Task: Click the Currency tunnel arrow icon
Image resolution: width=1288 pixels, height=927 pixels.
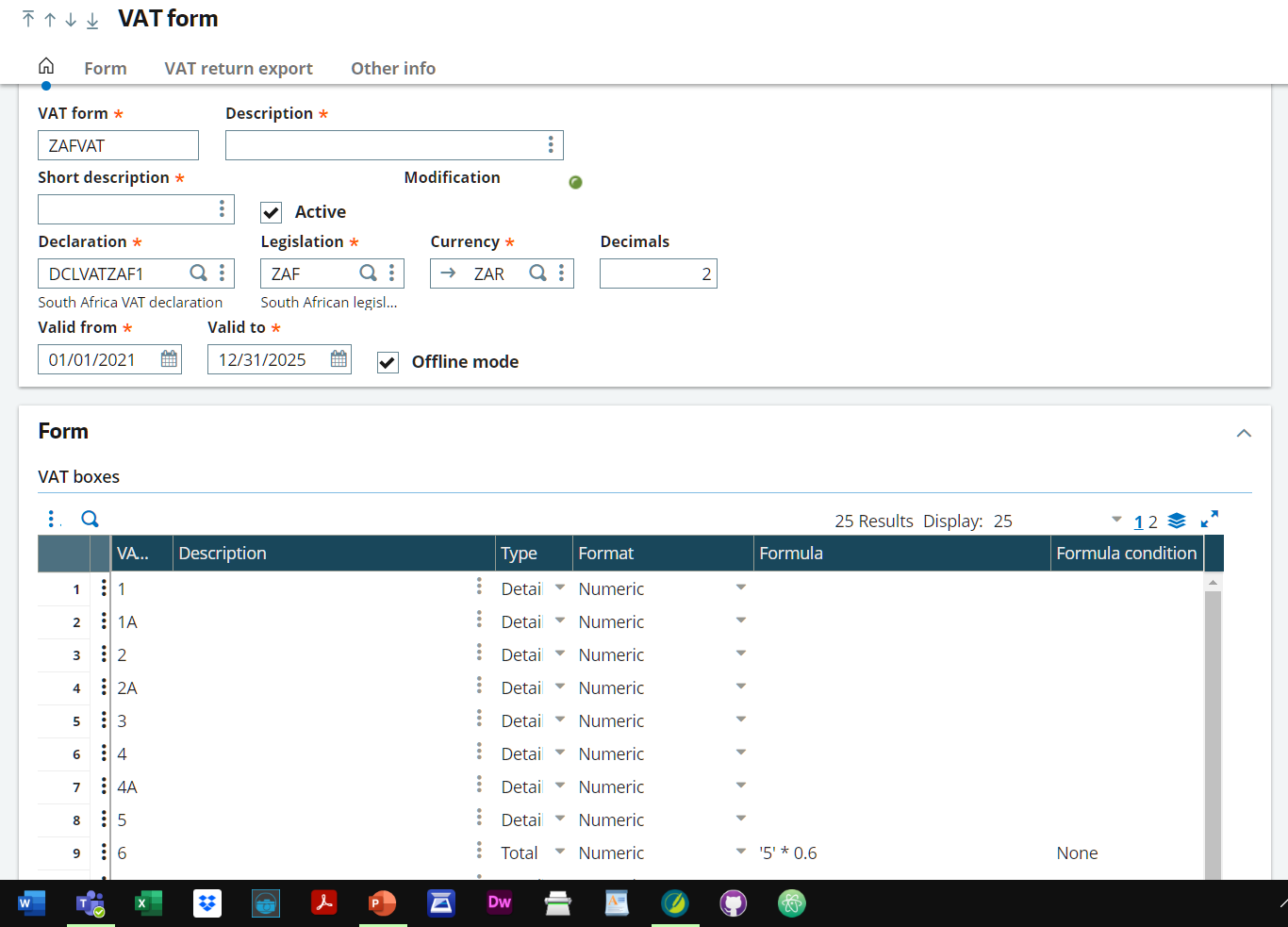Action: (449, 273)
